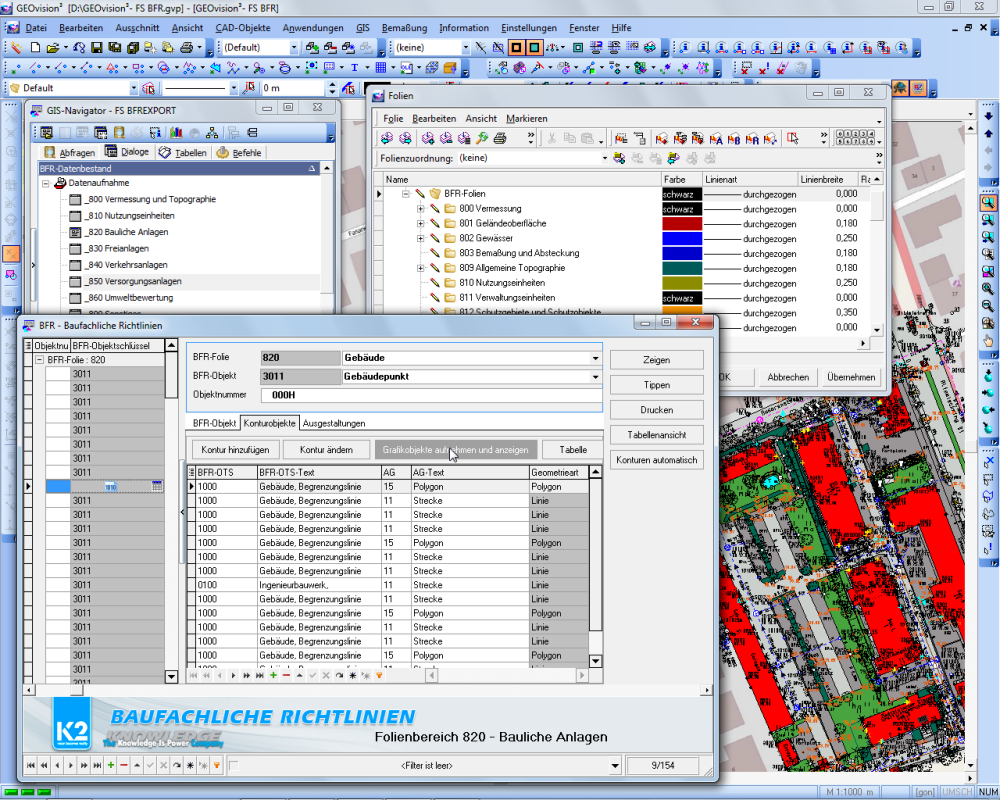Click the blue color swatch for 802 Gewässer
Screen dimensions: 1000x800
tap(682, 239)
